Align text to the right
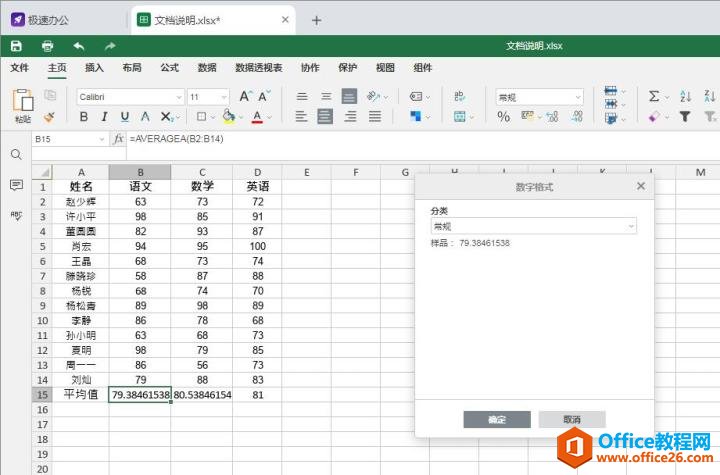 click(350, 117)
